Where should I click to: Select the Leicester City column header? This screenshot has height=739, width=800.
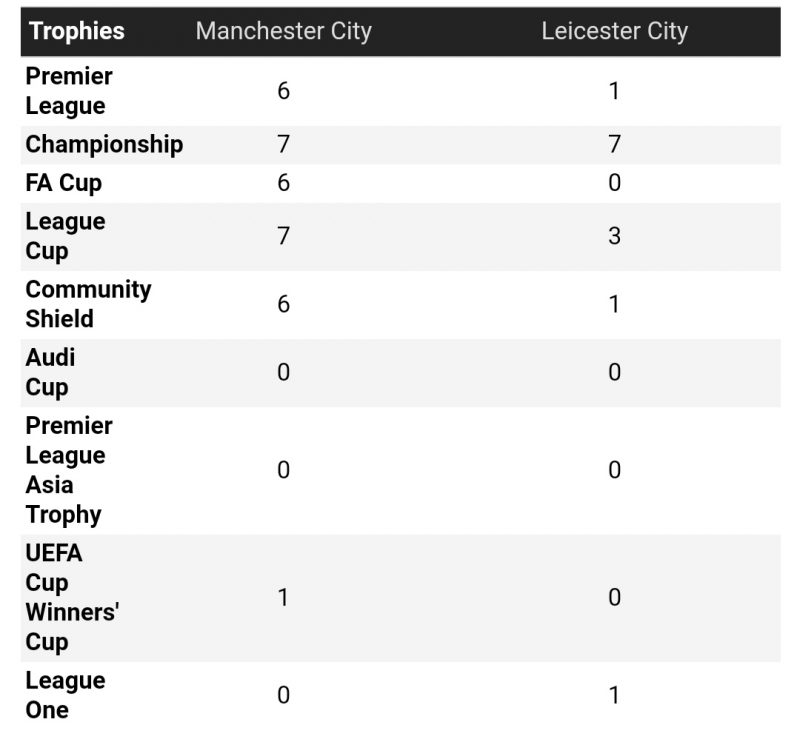(x=614, y=31)
